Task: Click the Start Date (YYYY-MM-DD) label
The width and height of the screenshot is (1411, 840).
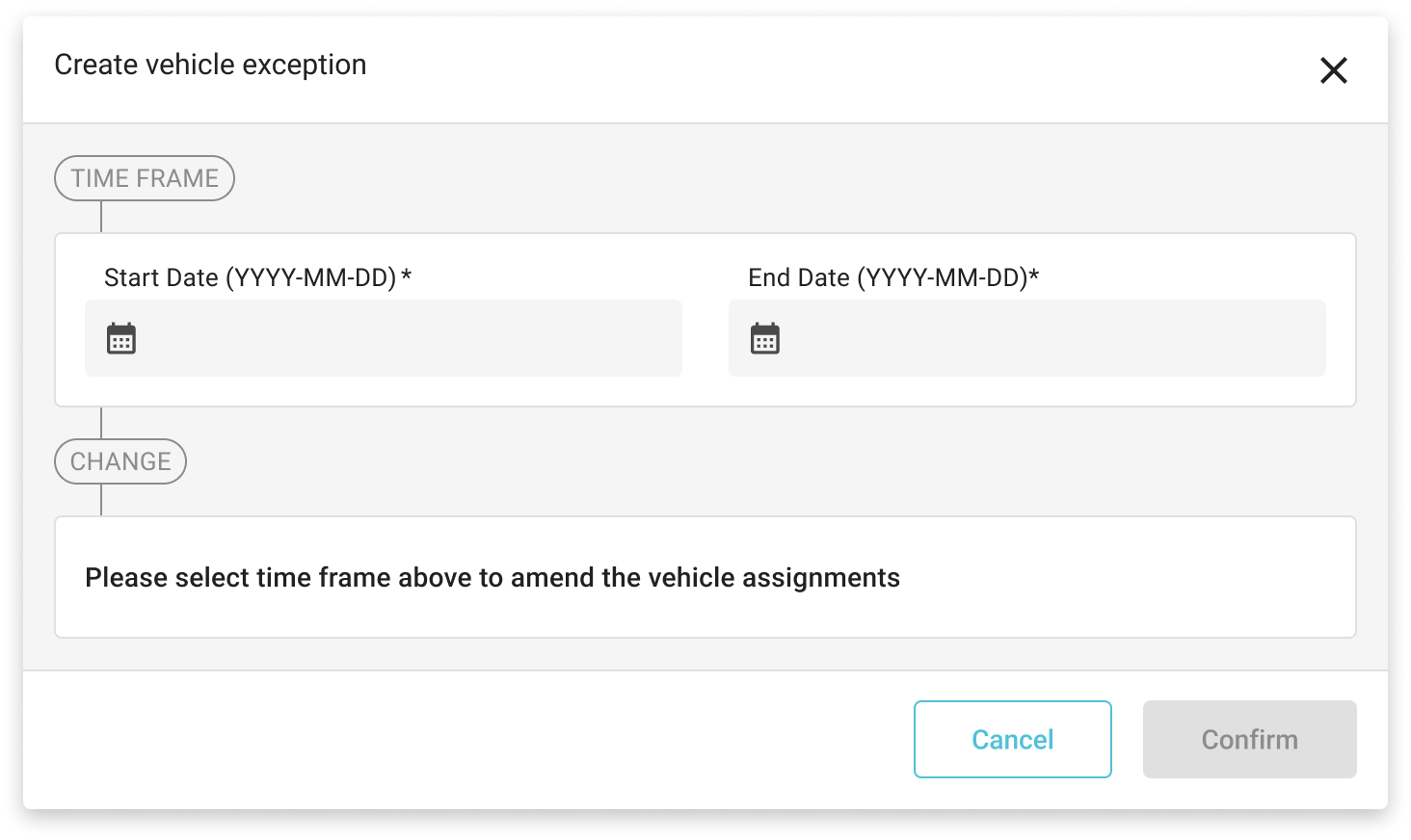Action: point(250,278)
